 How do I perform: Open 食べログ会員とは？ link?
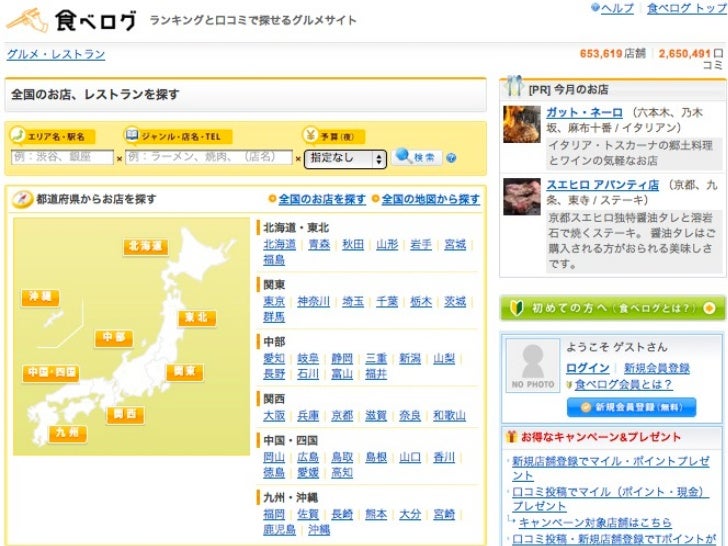tap(623, 384)
